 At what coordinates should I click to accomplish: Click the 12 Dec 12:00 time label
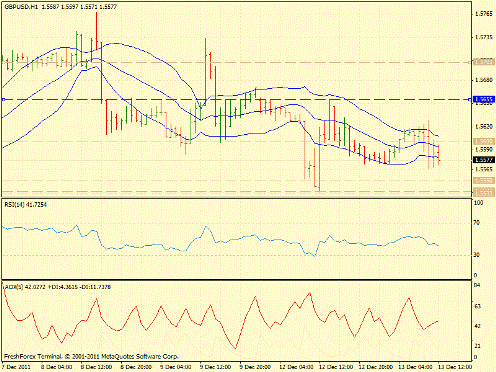pyautogui.click(x=336, y=367)
